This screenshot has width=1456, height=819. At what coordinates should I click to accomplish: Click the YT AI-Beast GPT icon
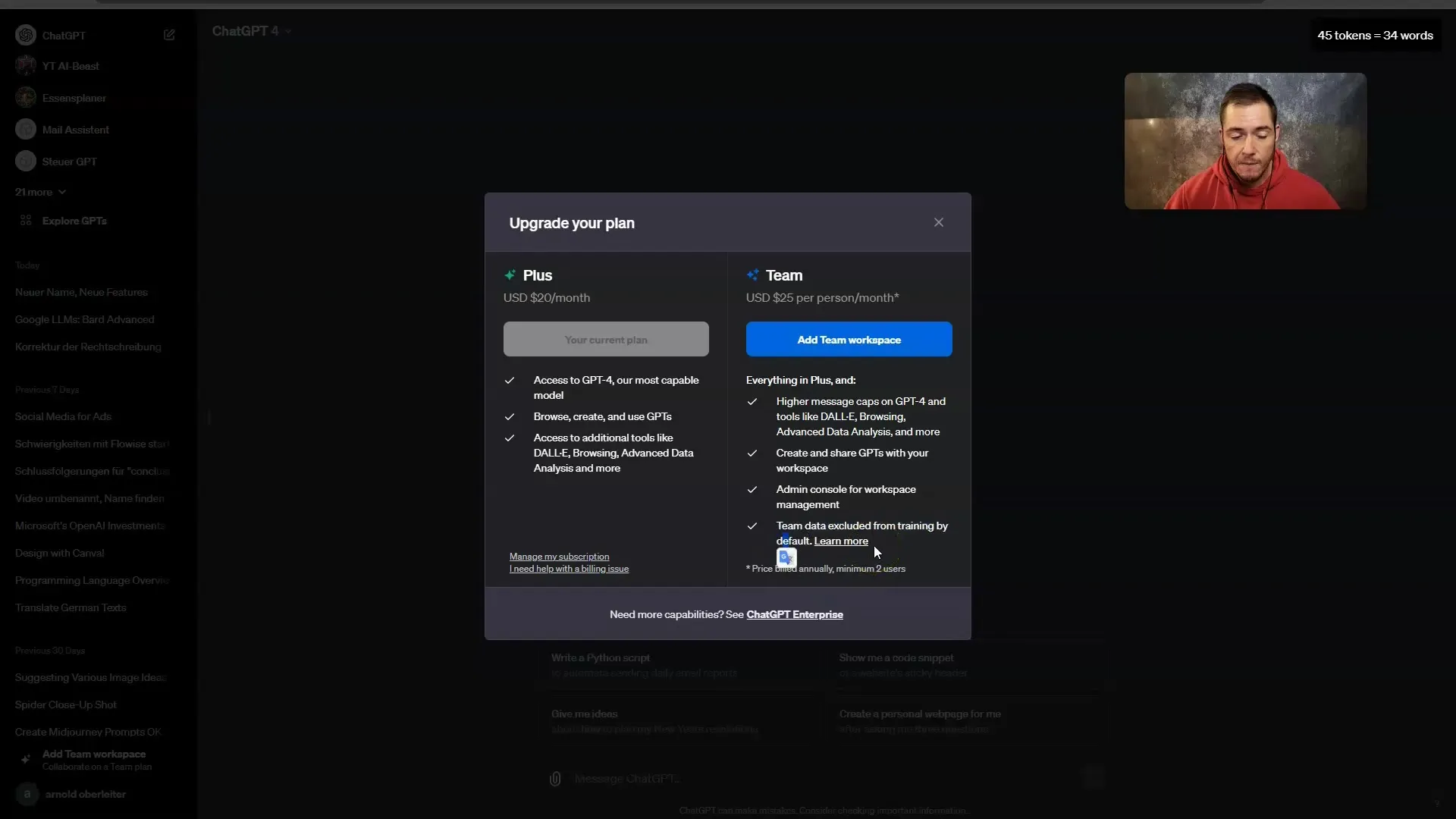pos(26,66)
